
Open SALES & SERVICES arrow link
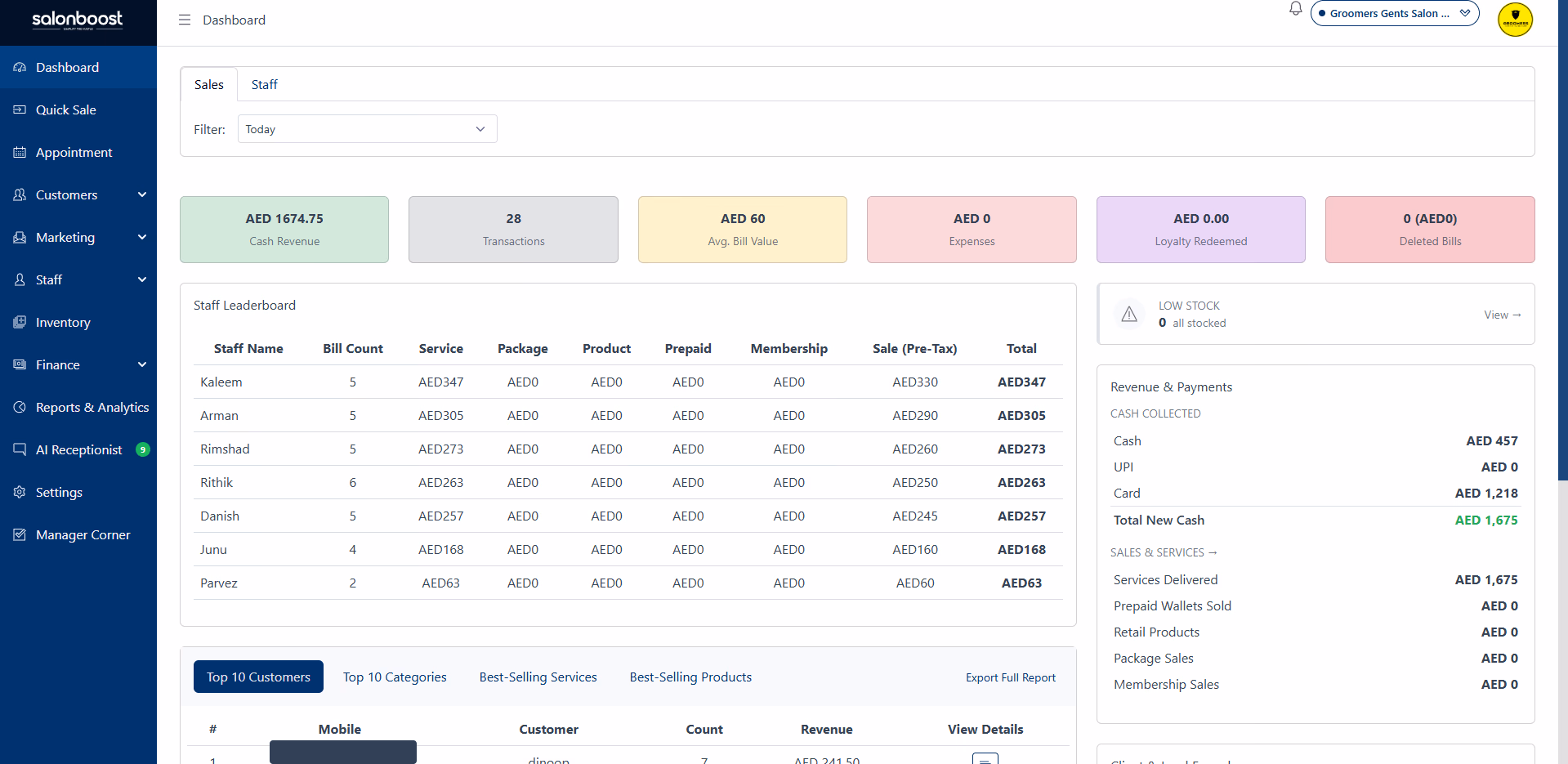1164,552
